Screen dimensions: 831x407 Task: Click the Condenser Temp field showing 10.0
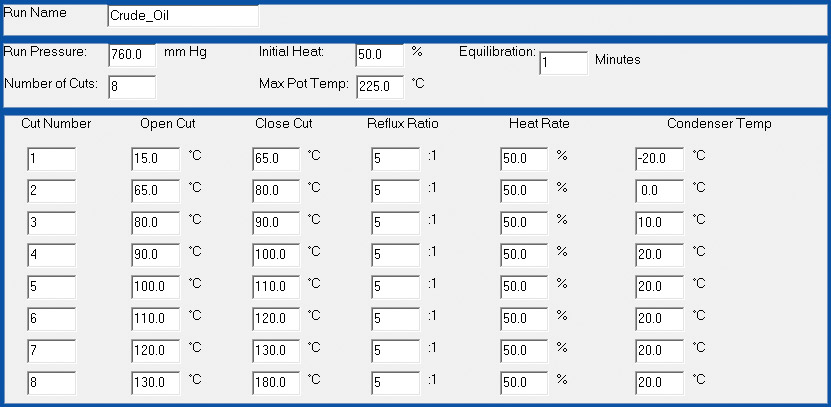tap(659, 223)
